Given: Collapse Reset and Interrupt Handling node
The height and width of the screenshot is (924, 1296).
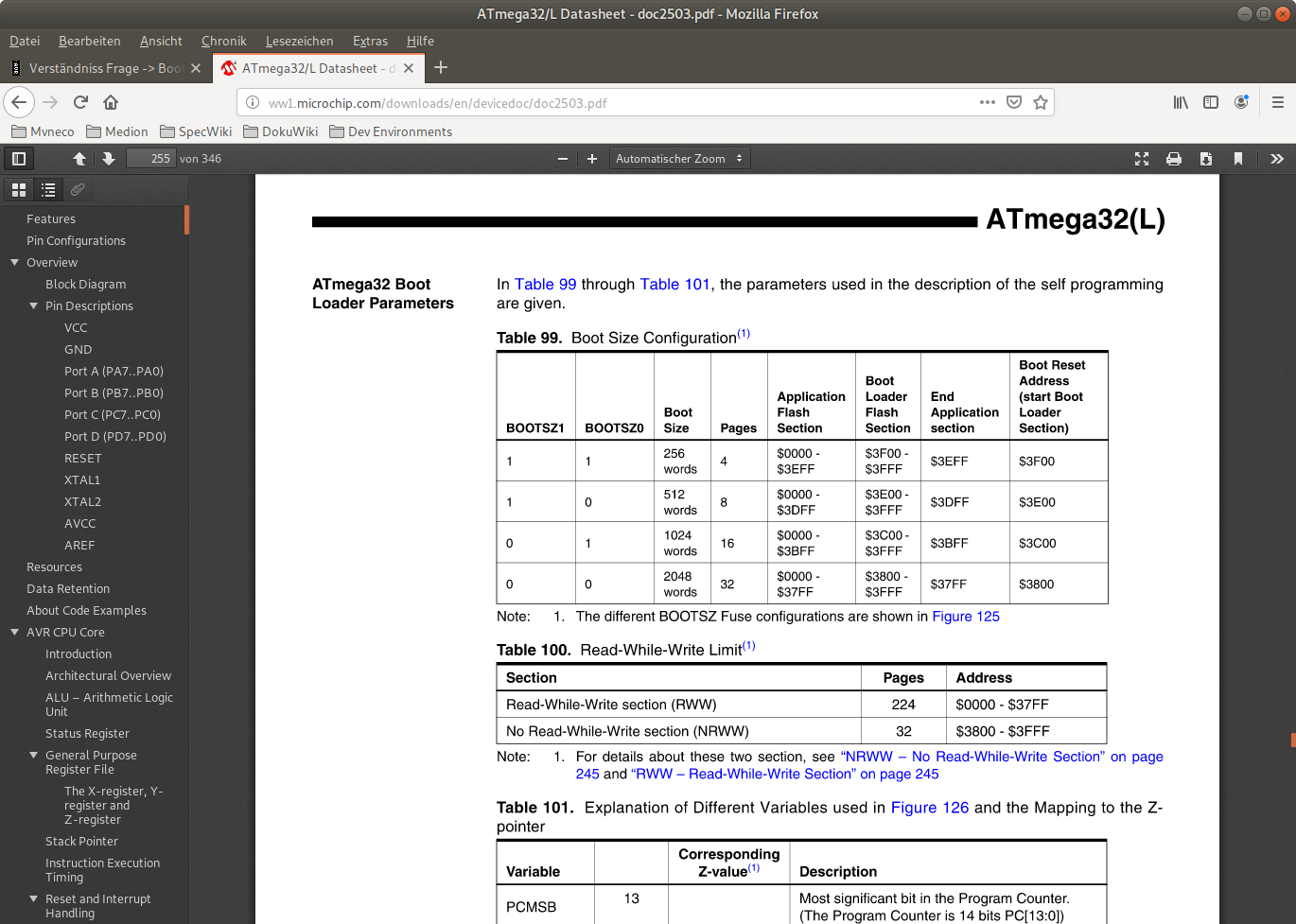Looking at the screenshot, I should coord(33,898).
